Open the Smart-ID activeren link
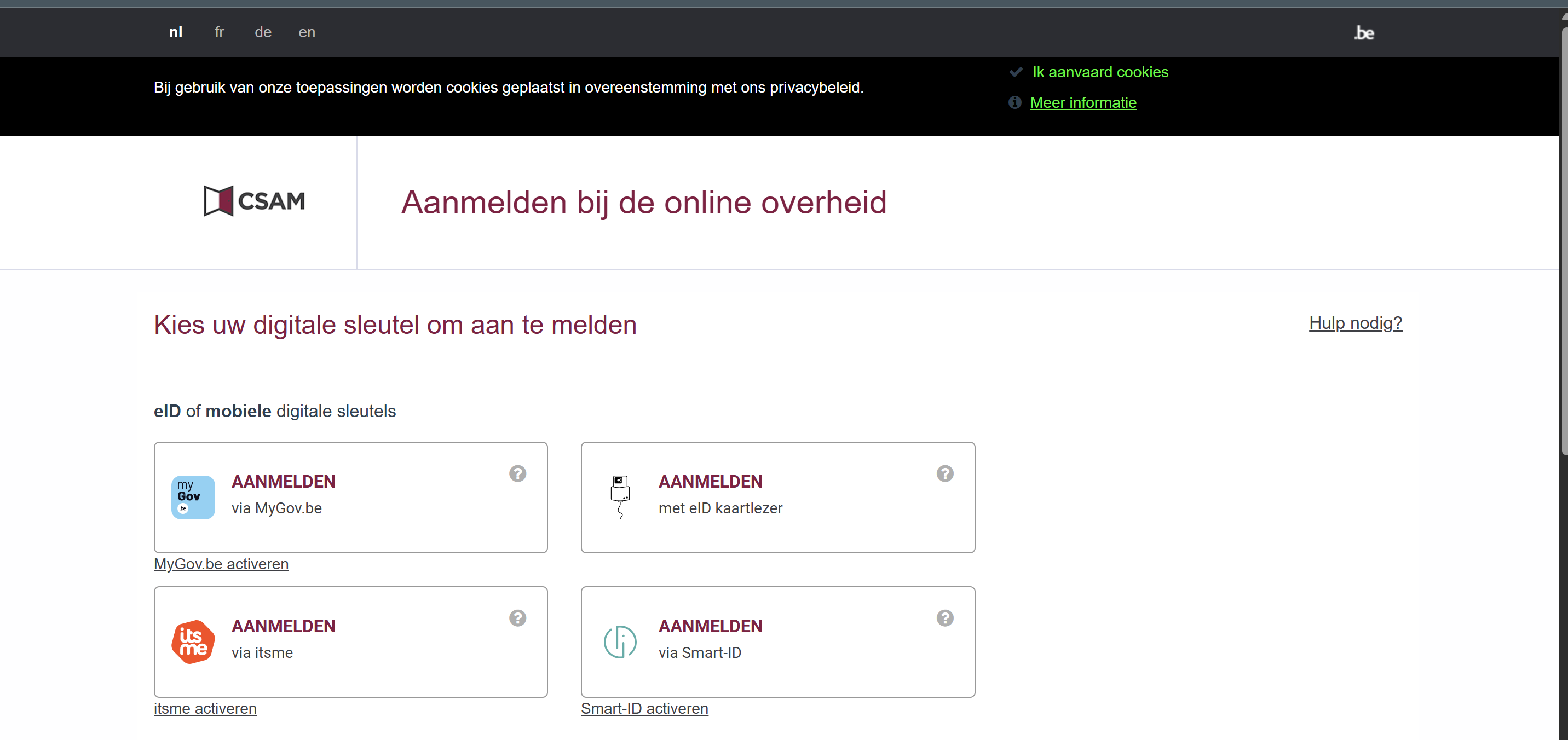1568x740 pixels. tap(644, 708)
